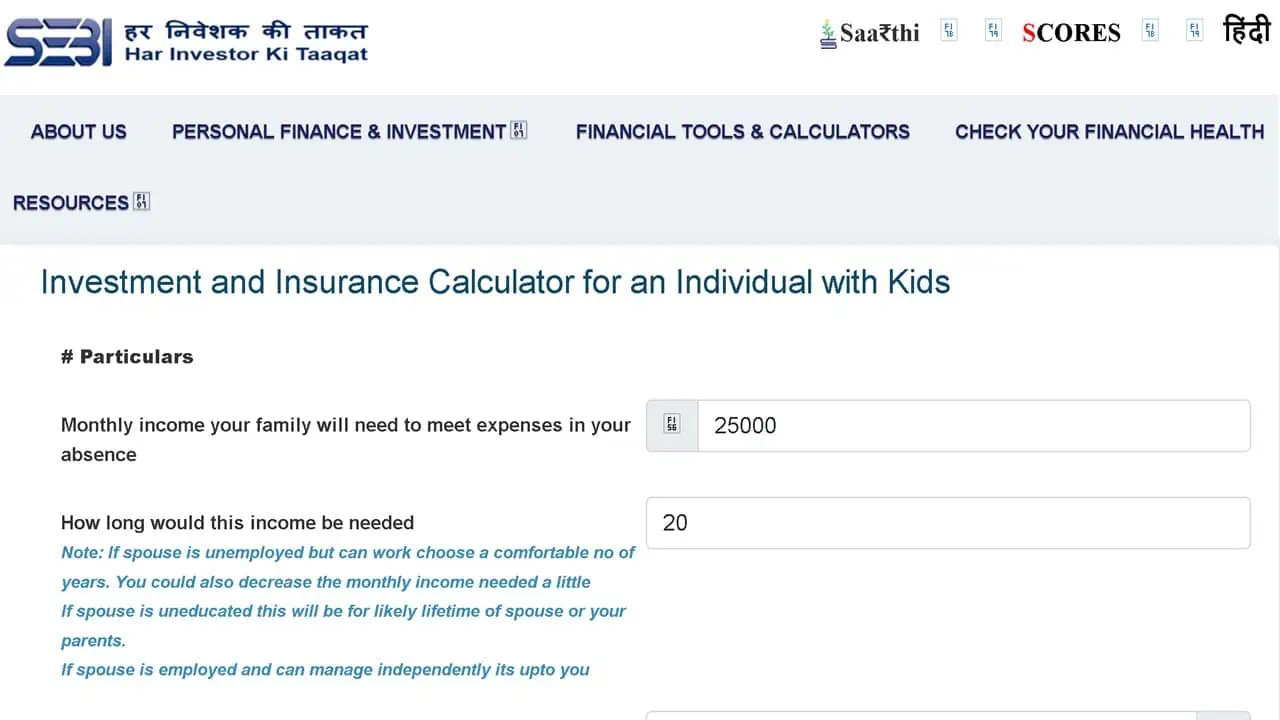Viewport: 1280px width, 720px height.
Task: Expand the Resources menu
Action: click(70, 202)
